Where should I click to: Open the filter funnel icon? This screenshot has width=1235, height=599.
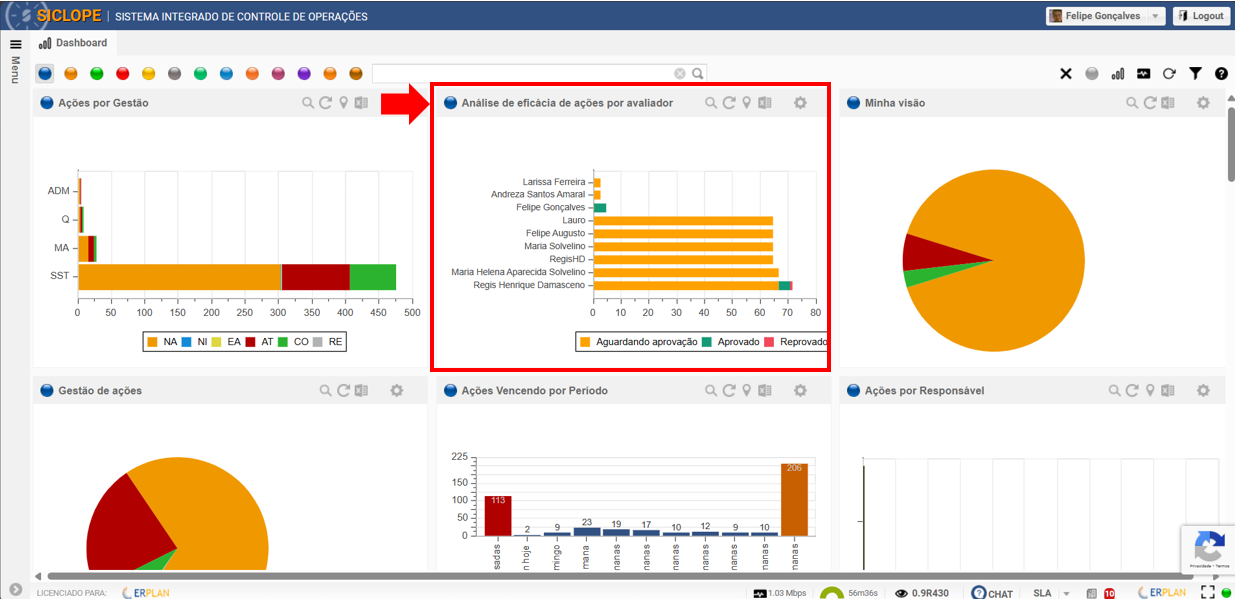[x=1195, y=73]
